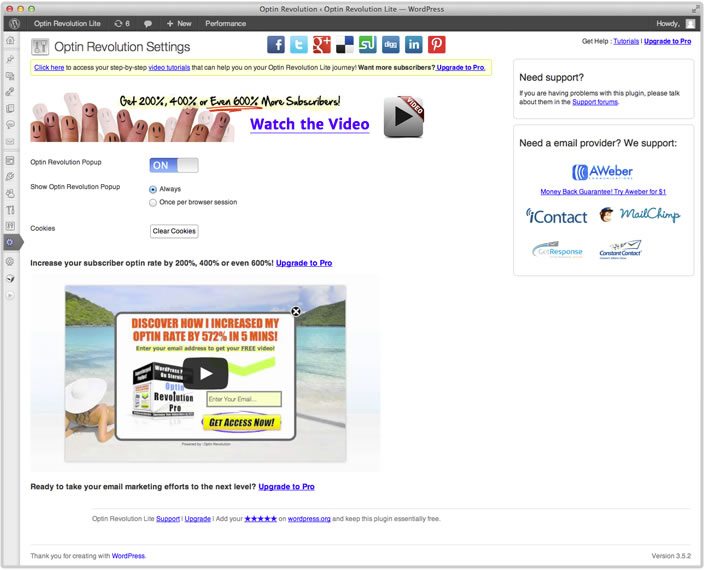
Task: Click the 'Click here' tutorial link
Action: pyautogui.click(x=49, y=67)
